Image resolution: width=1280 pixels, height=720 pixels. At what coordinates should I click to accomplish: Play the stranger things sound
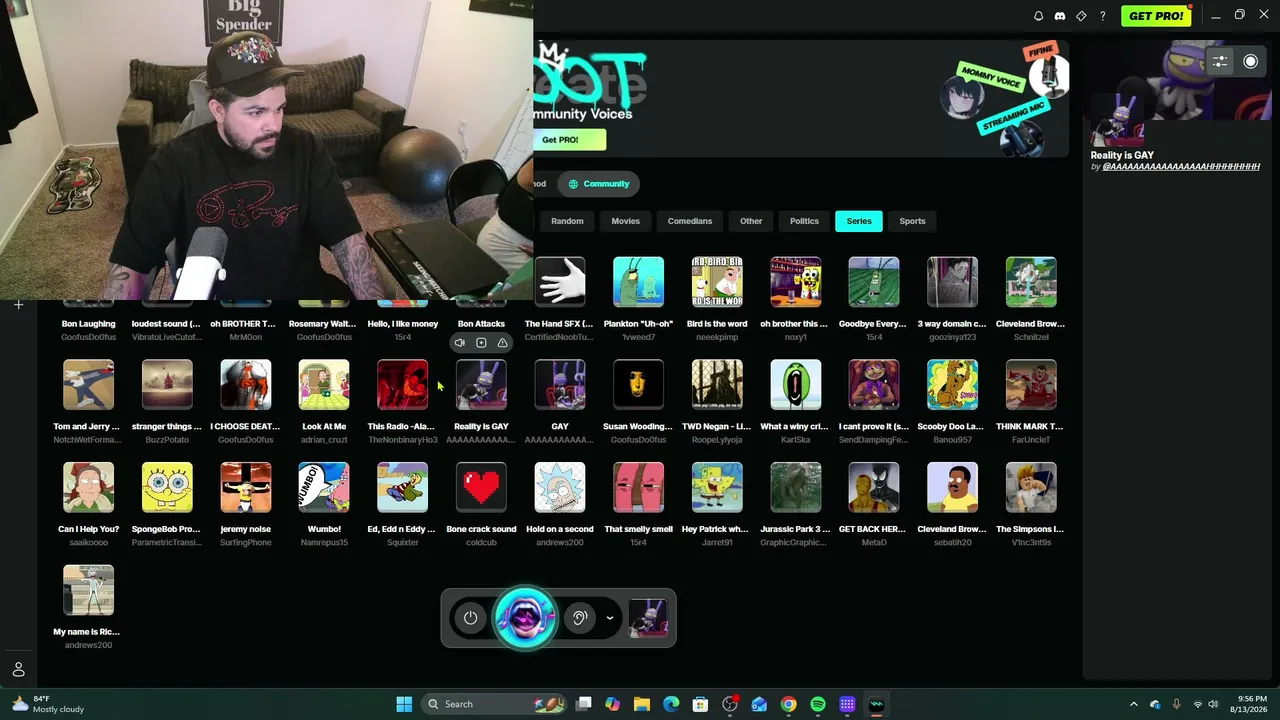click(x=167, y=385)
